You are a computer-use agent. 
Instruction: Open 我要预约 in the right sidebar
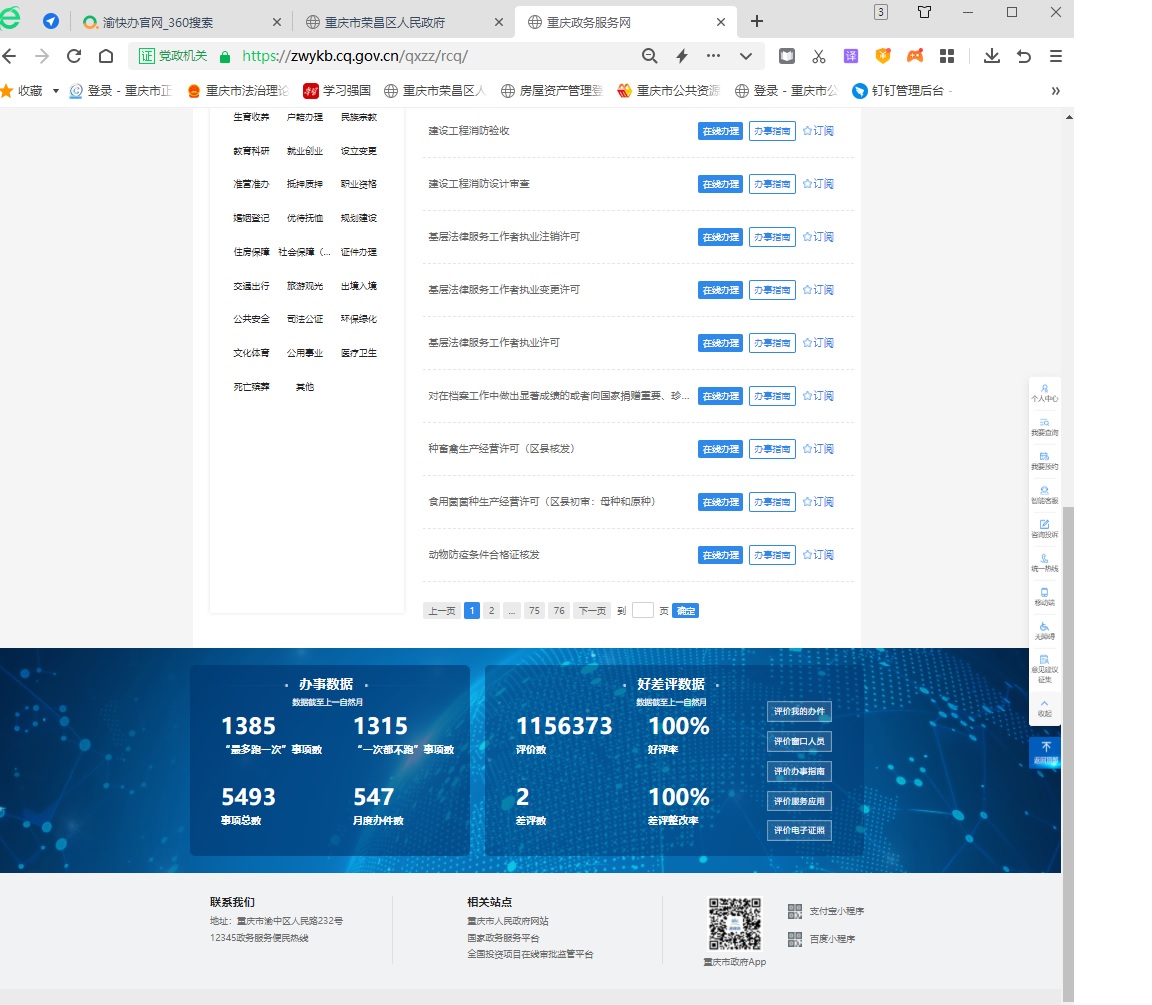tap(1045, 461)
